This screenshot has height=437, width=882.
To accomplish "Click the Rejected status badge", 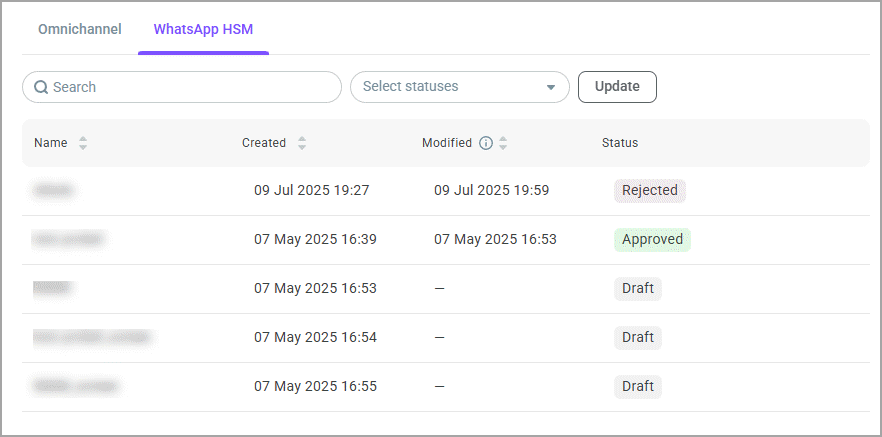I will coord(650,191).
